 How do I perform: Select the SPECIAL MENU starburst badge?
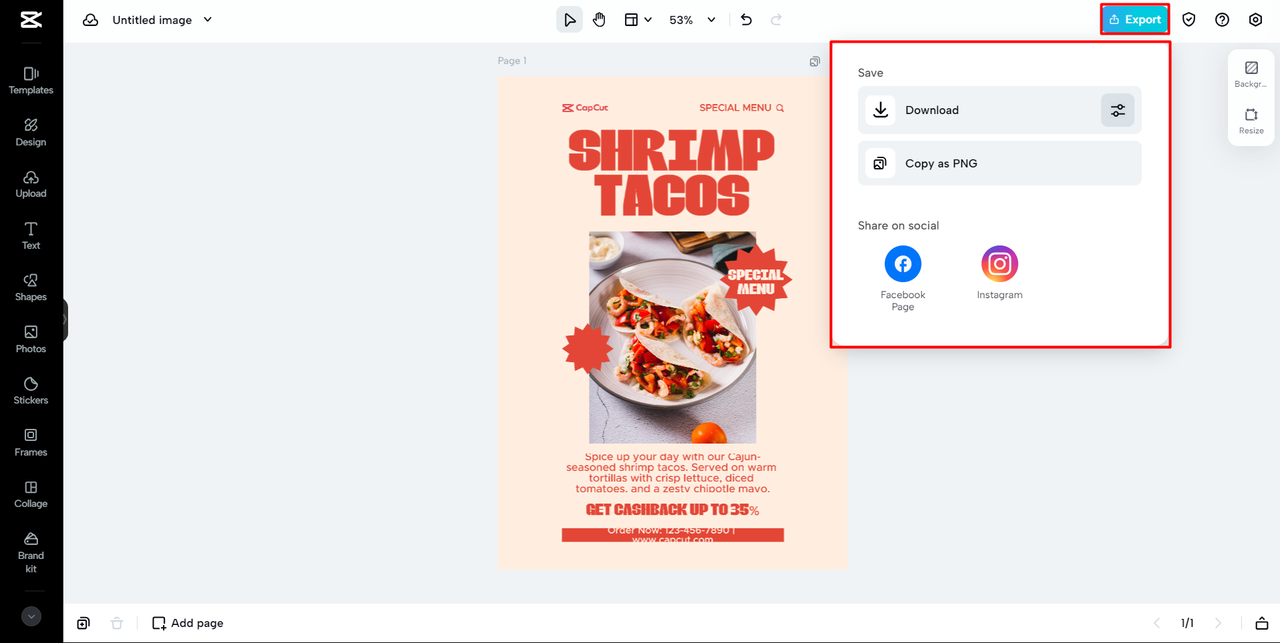pos(756,280)
